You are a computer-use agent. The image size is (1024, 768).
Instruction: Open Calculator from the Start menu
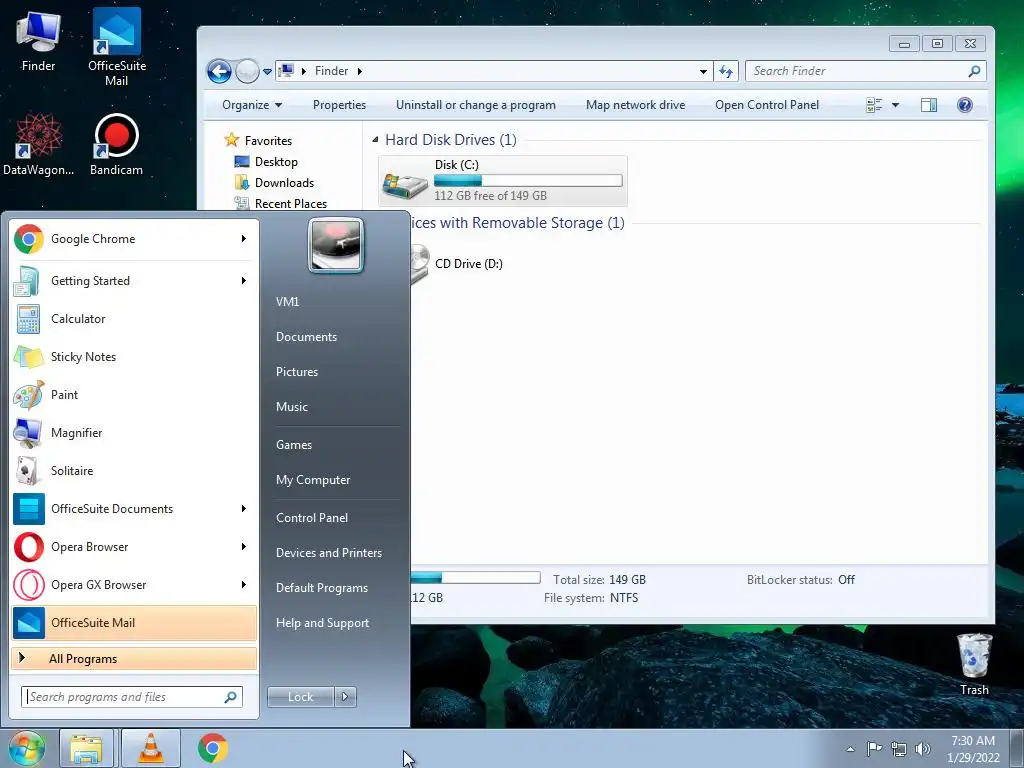134,319
